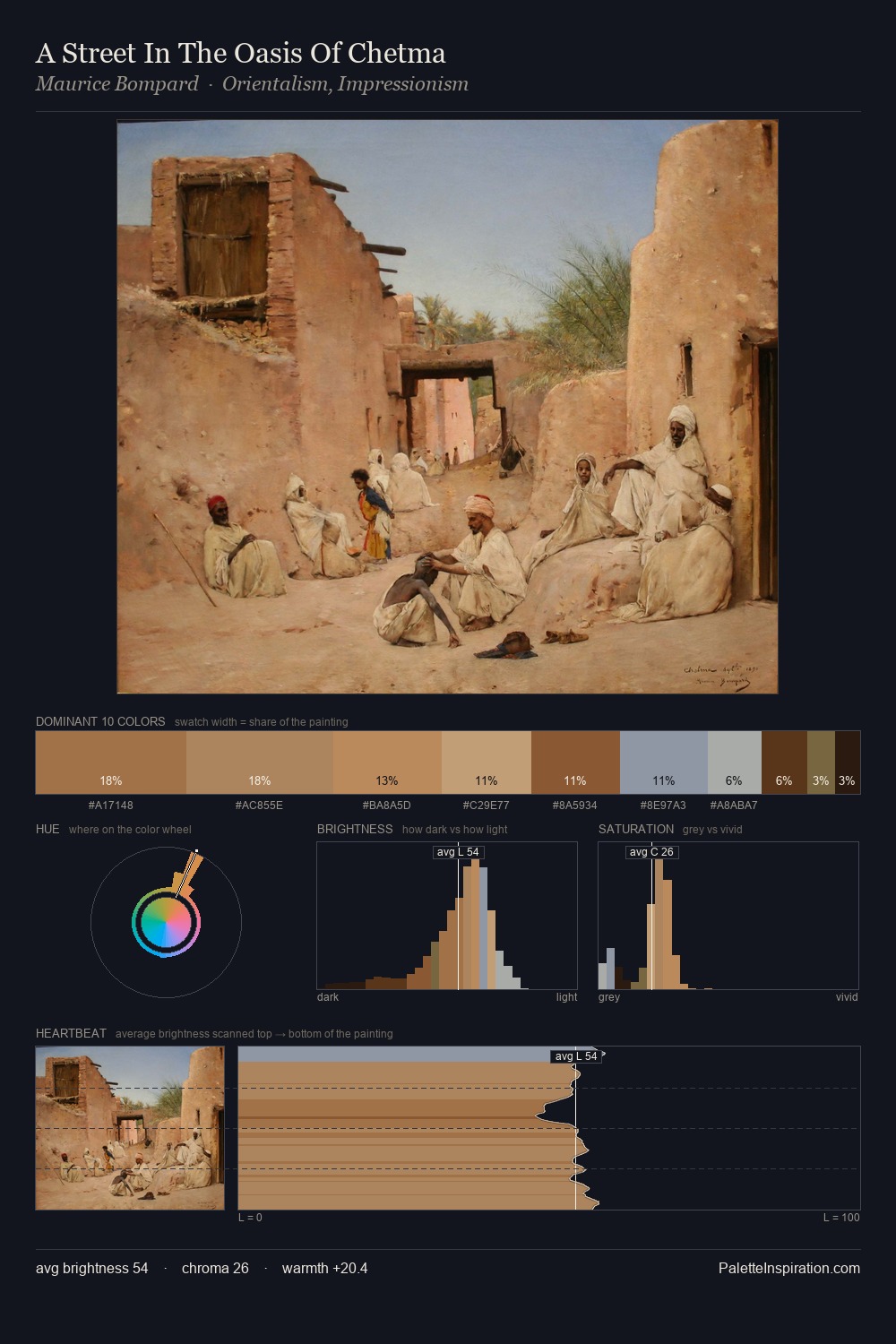Click the HEARTBEAT section heading
896x1344 pixels.
[x=71, y=1033]
